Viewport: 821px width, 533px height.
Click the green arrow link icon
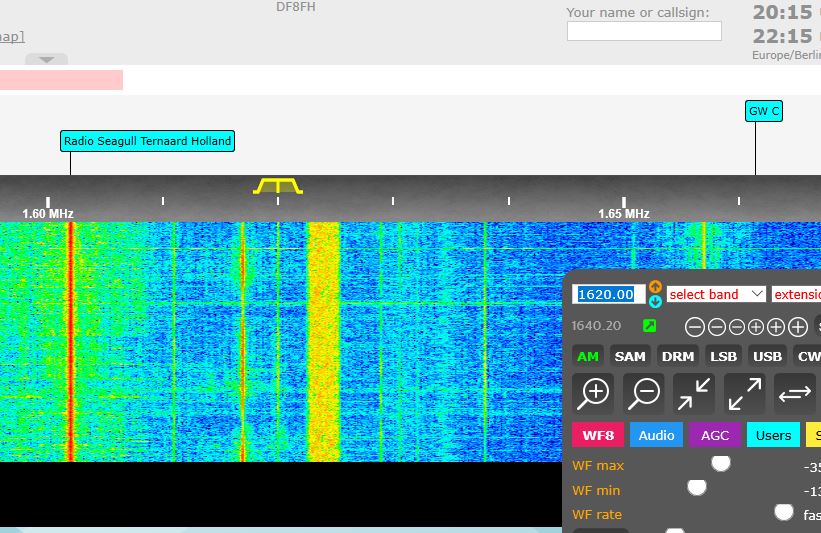click(649, 326)
